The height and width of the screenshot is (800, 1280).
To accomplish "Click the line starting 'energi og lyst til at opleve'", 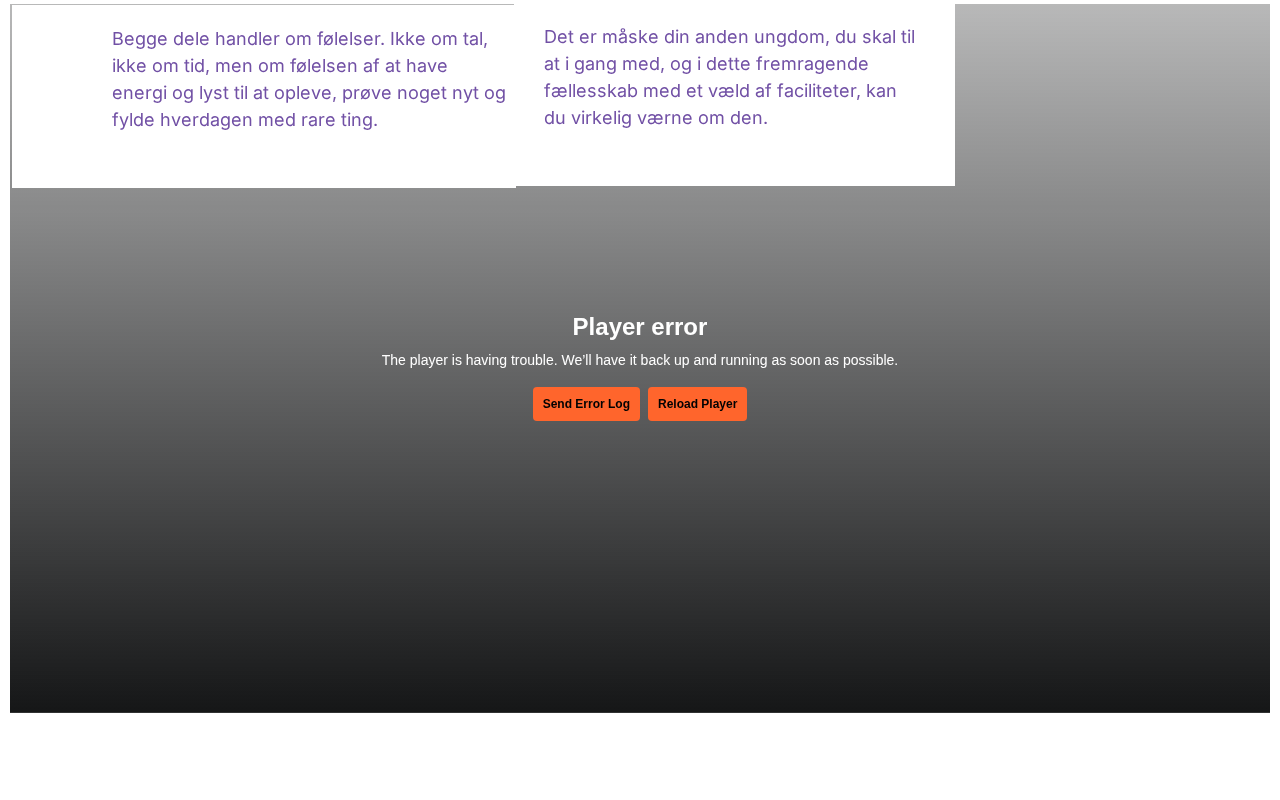I will coord(309,93).
